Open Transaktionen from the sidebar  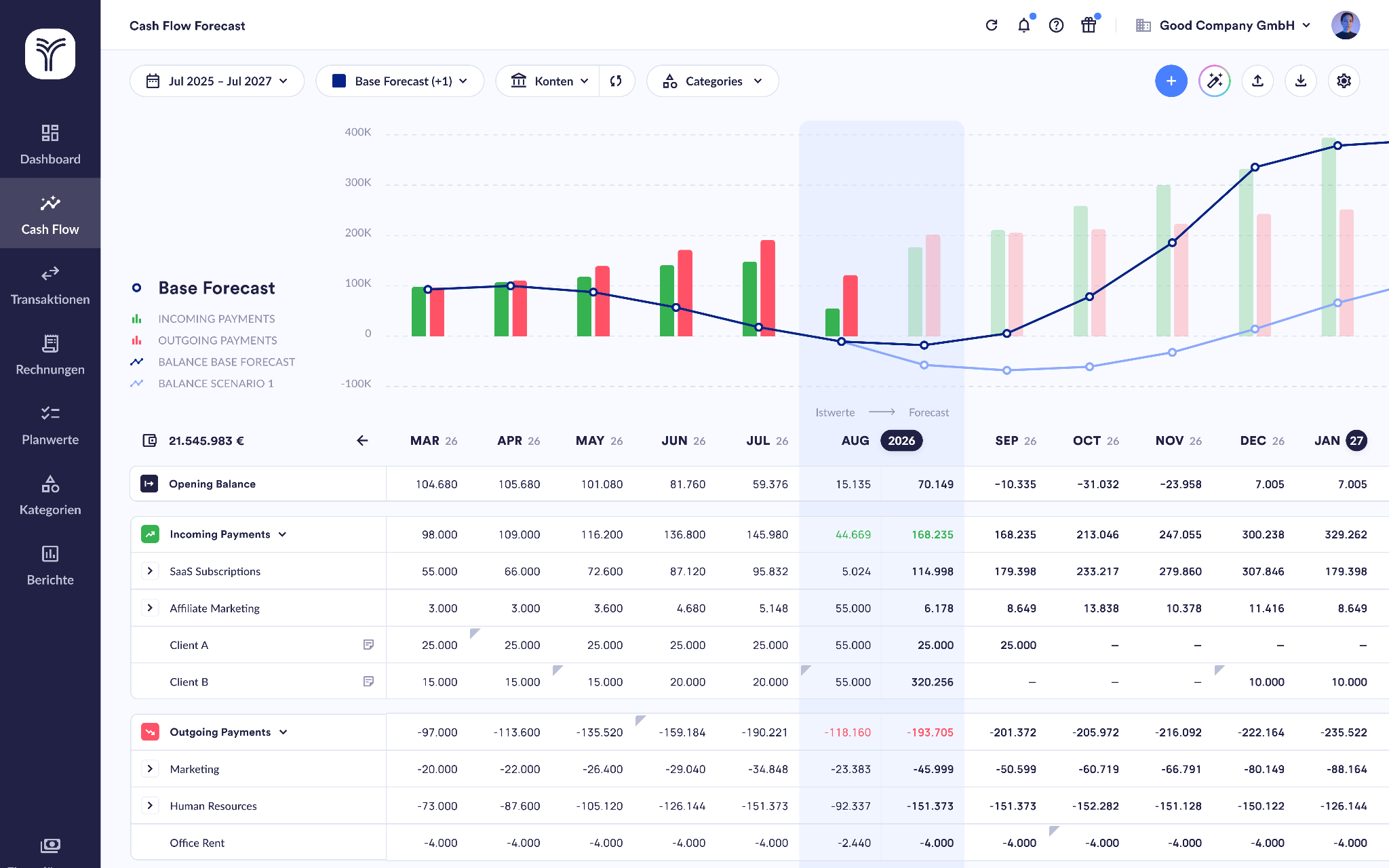click(x=50, y=285)
